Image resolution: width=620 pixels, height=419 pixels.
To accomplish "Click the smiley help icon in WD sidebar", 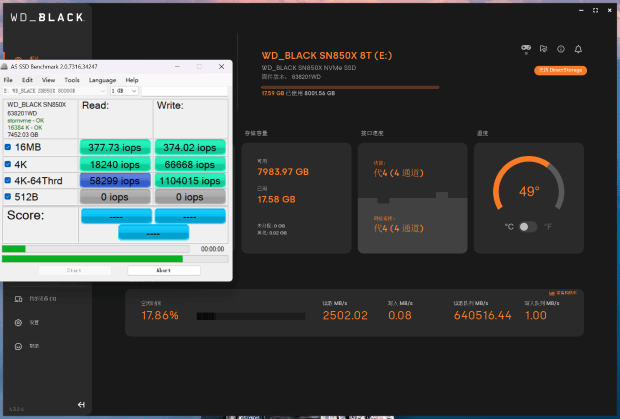I will [x=18, y=346].
